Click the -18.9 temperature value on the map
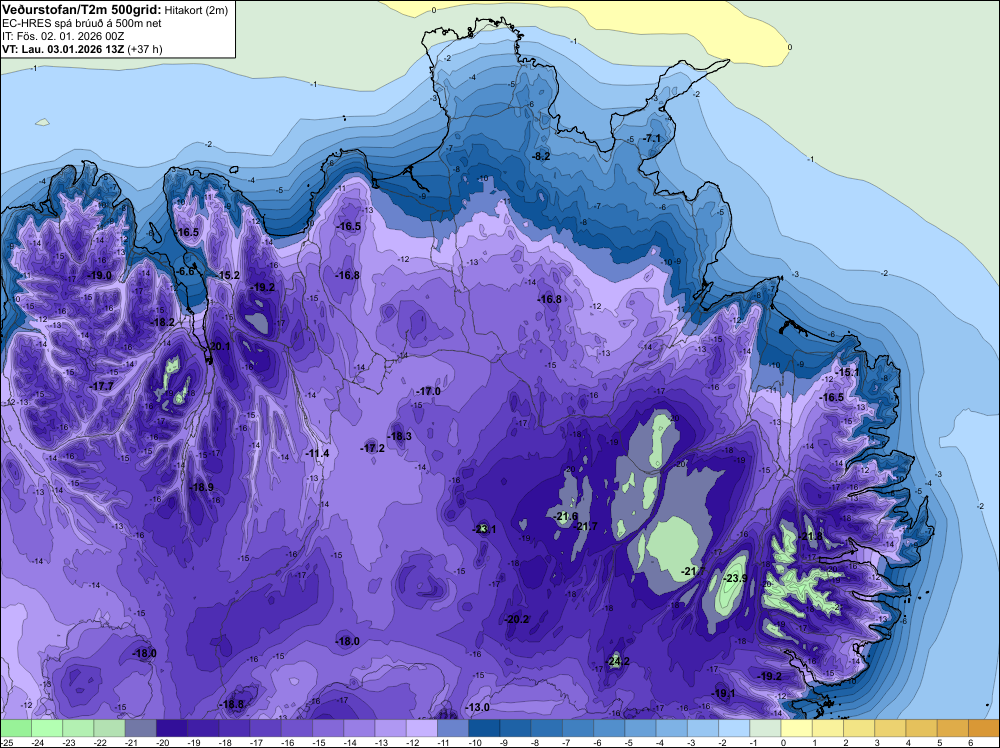Viewport: 1000px width, 748px height. point(201,487)
